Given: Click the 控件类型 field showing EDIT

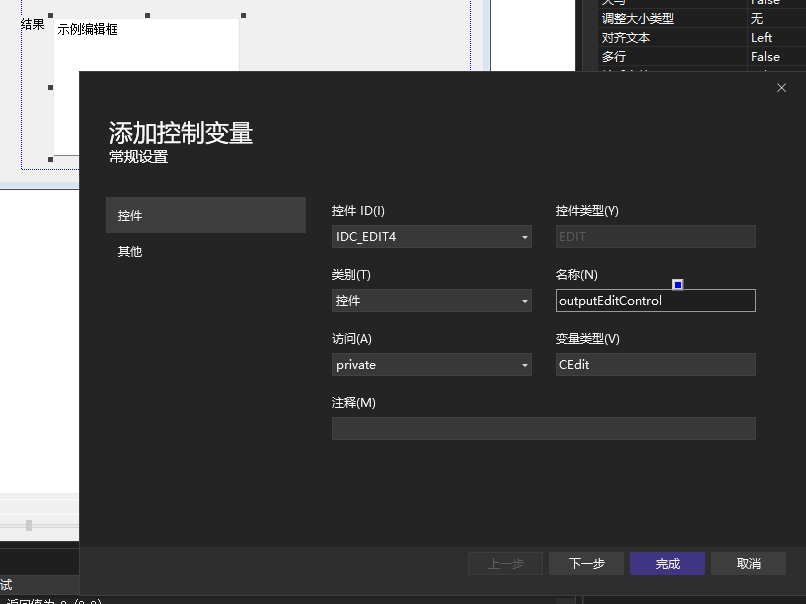Looking at the screenshot, I should (655, 236).
